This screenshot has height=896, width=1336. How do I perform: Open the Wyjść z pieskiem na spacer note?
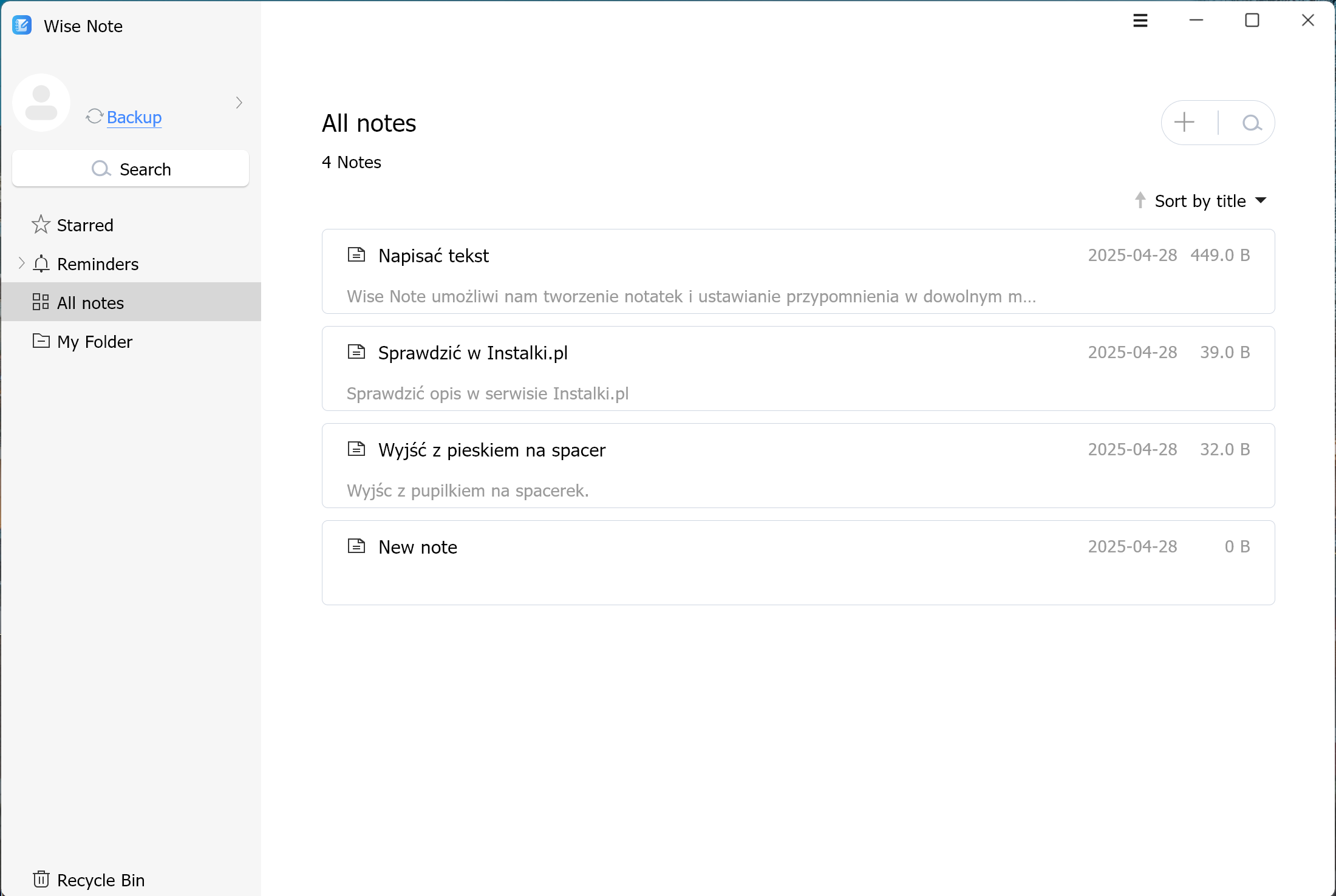click(x=798, y=466)
